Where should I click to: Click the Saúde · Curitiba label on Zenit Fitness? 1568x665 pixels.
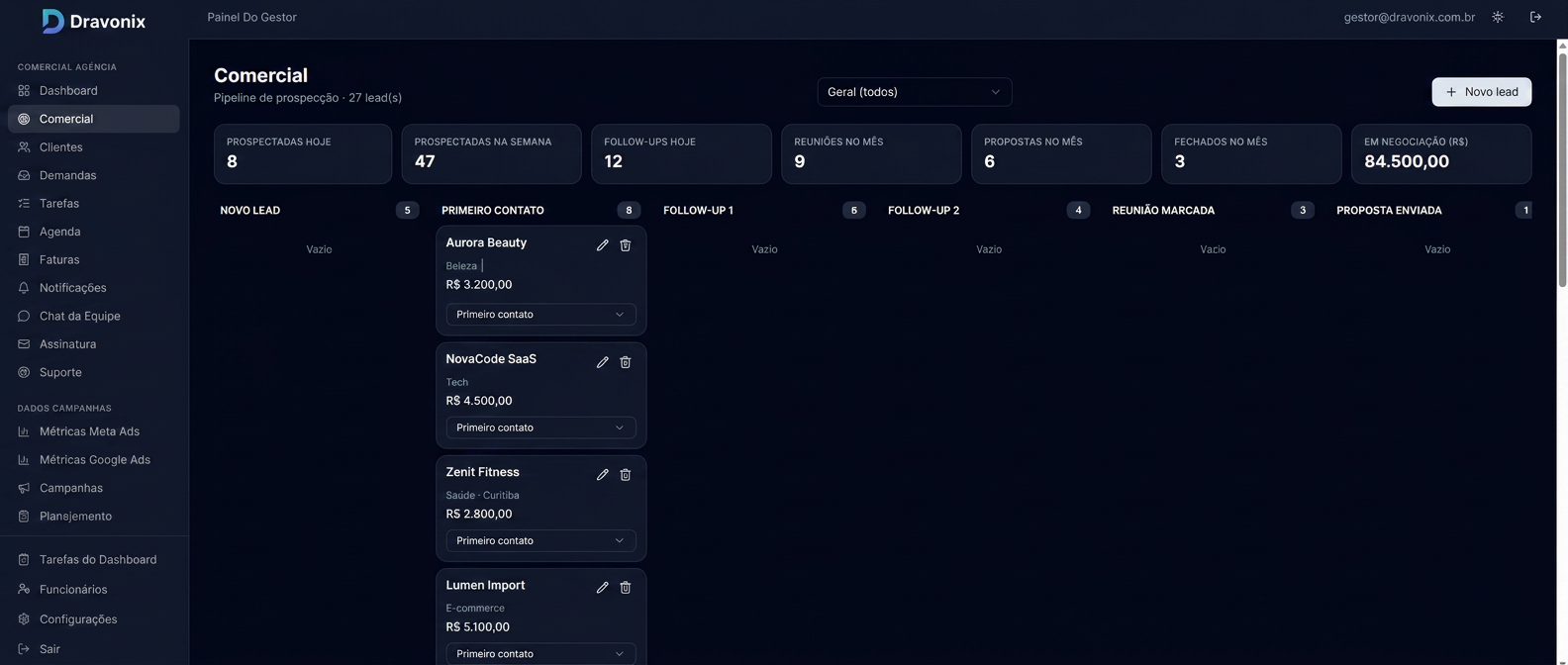click(x=482, y=495)
